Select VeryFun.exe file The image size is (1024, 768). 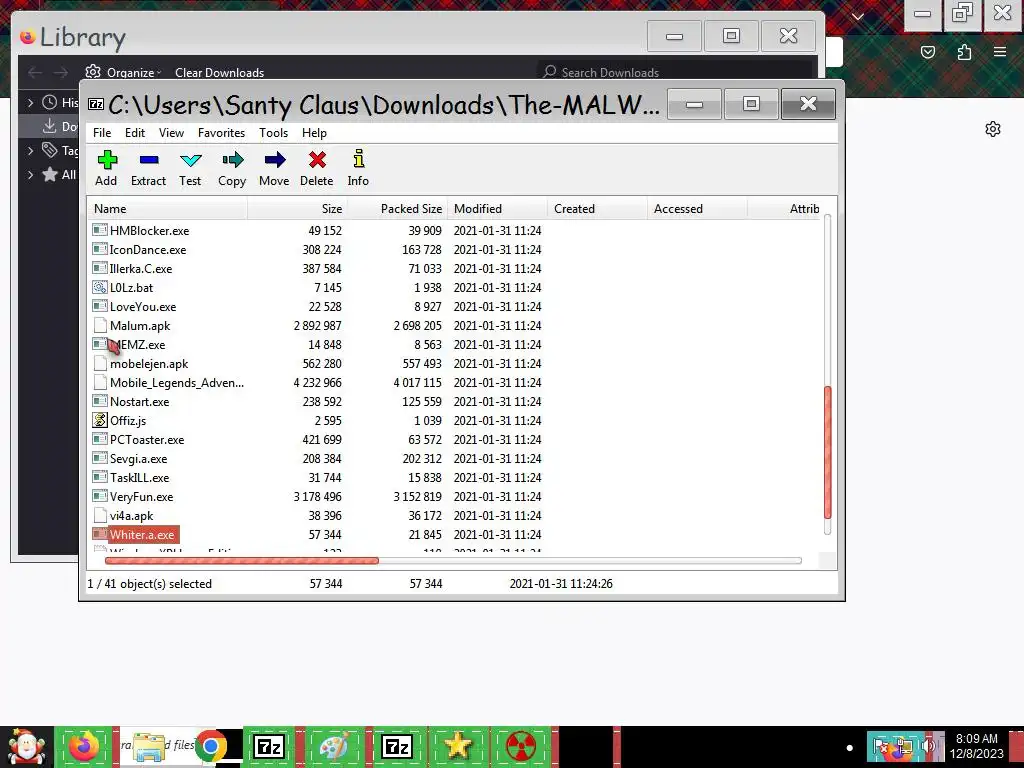(142, 496)
